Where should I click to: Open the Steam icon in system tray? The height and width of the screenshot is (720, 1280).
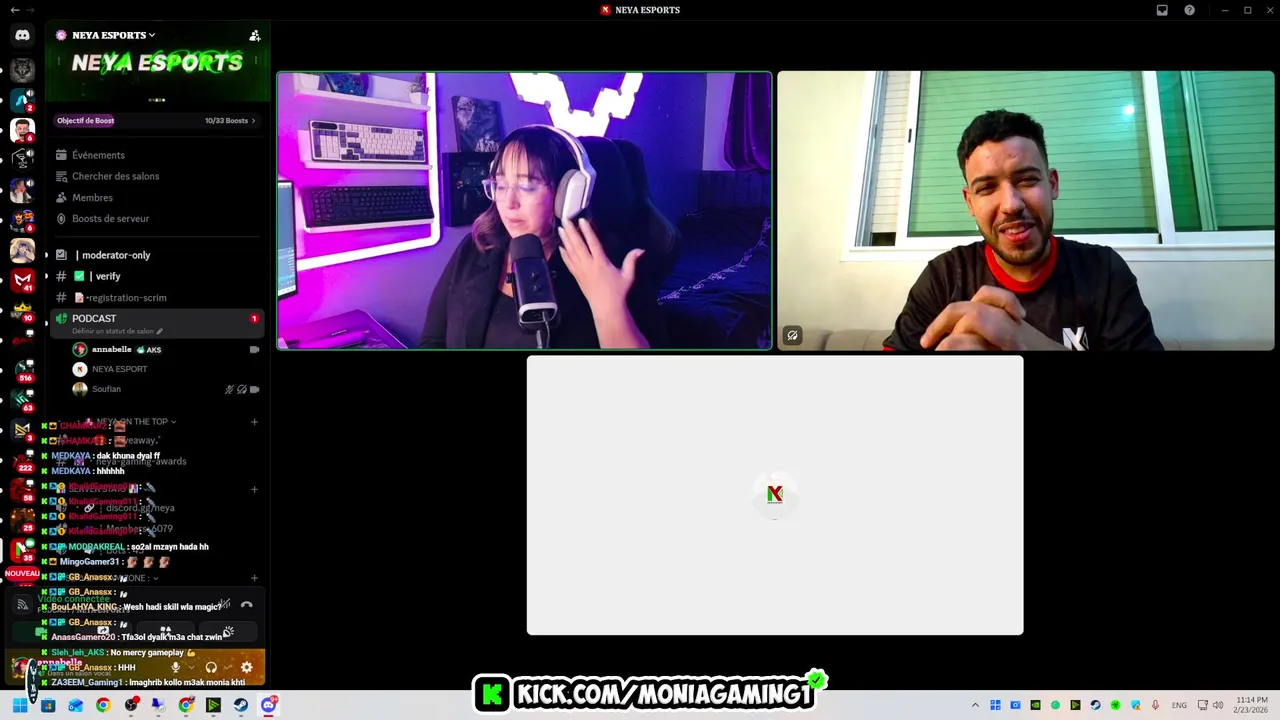1095,705
